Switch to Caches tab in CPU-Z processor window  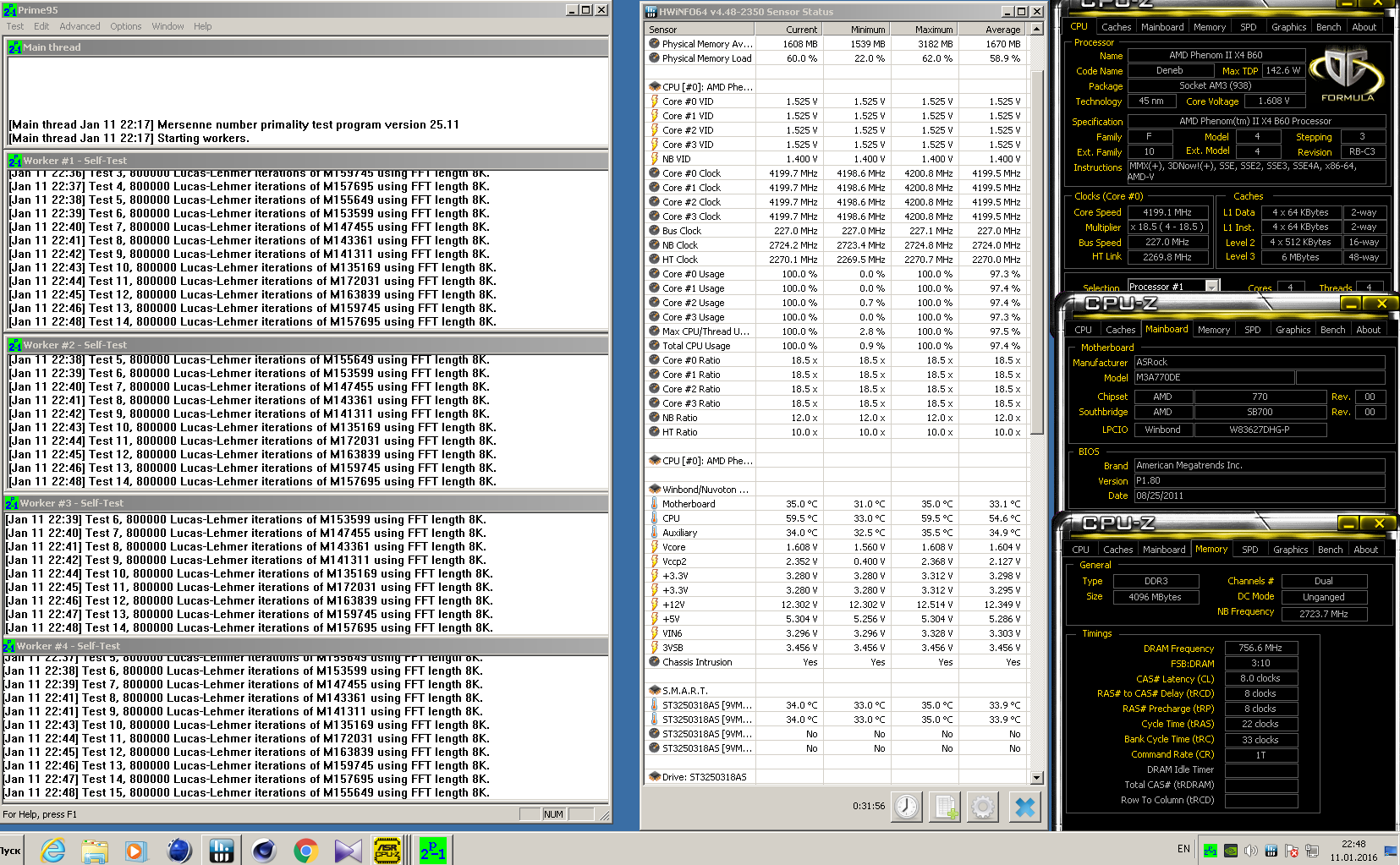click(x=1116, y=27)
